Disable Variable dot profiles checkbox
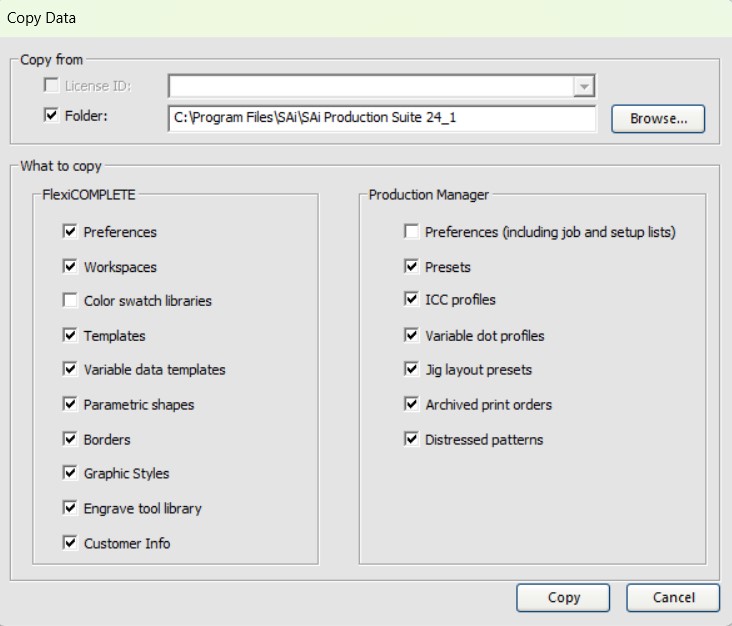The image size is (732, 626). click(x=411, y=336)
